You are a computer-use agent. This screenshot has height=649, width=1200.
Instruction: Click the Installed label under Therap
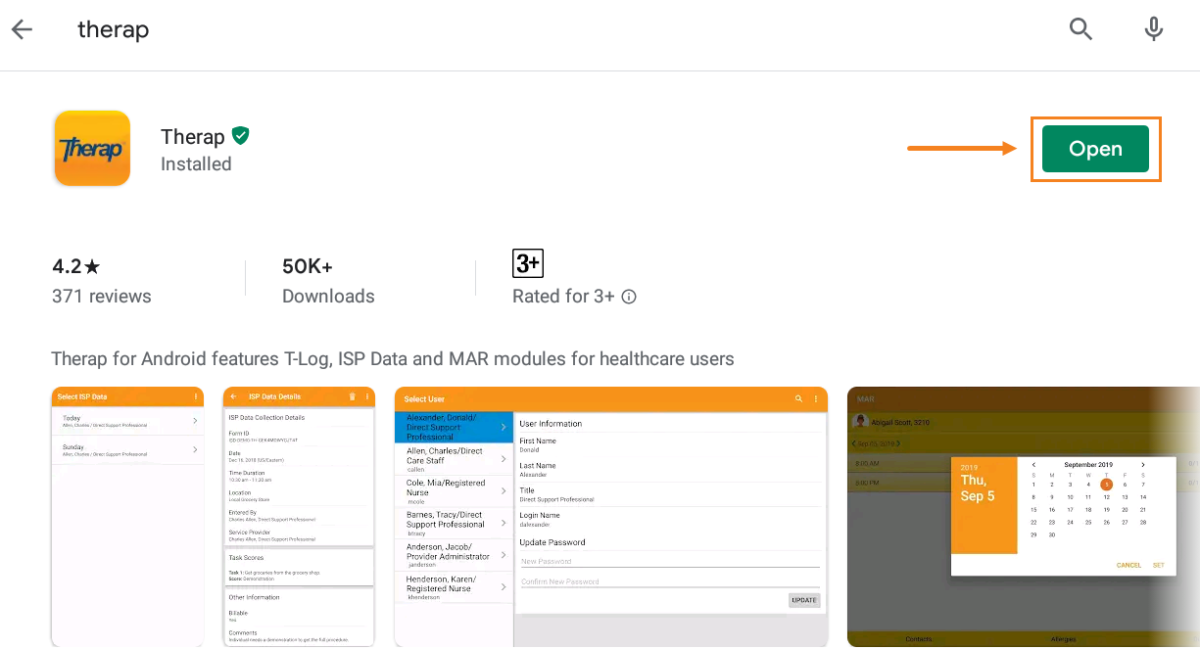(x=195, y=164)
